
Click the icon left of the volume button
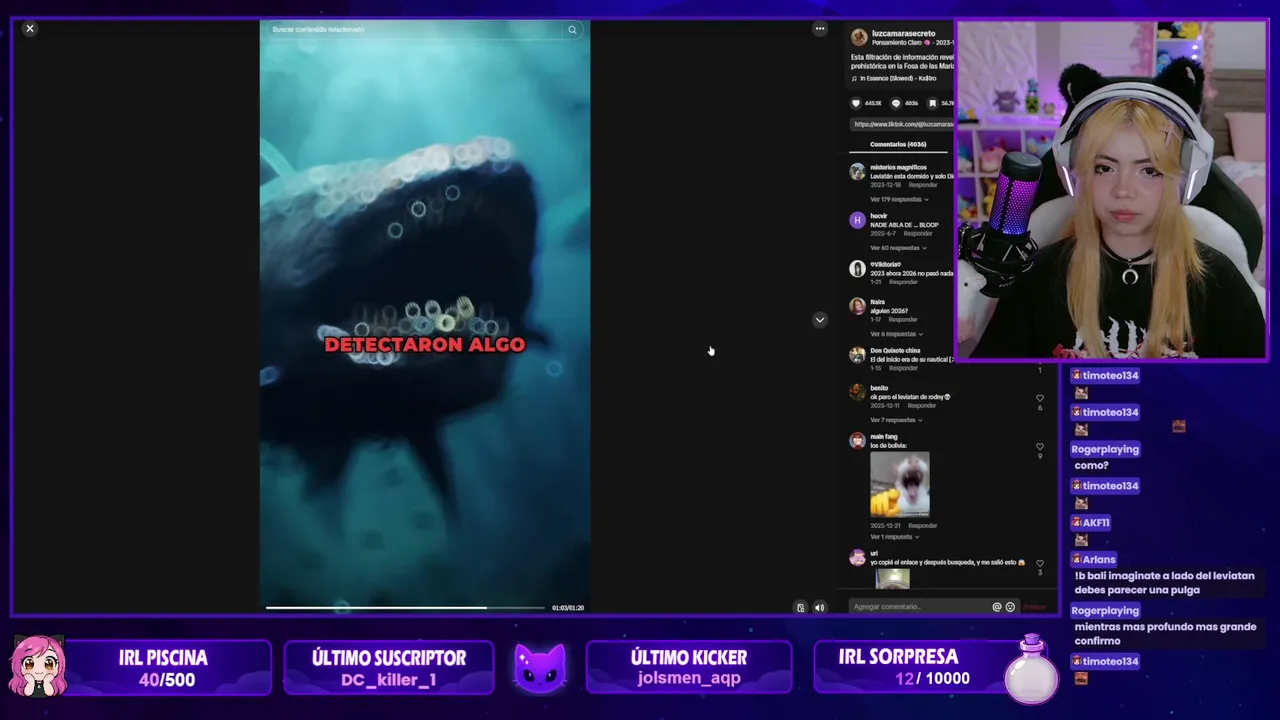click(800, 607)
